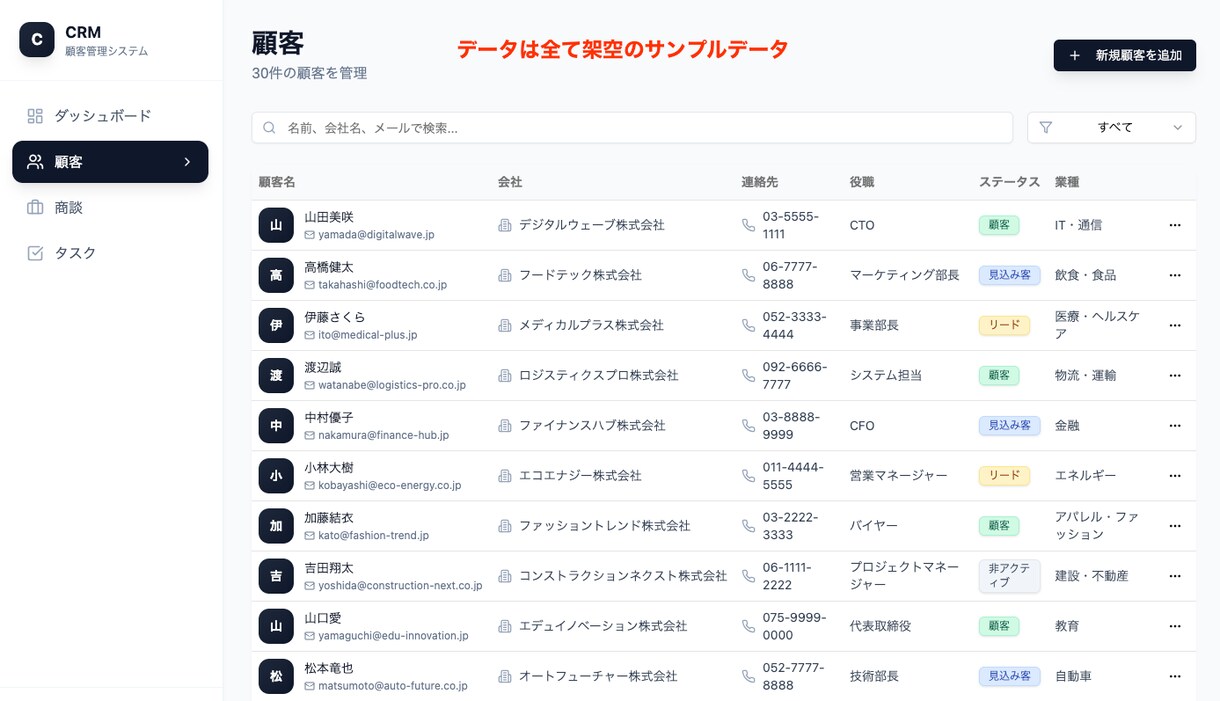The image size is (1220, 701).
Task: Click the name 山田美咲
Action: pos(329,217)
